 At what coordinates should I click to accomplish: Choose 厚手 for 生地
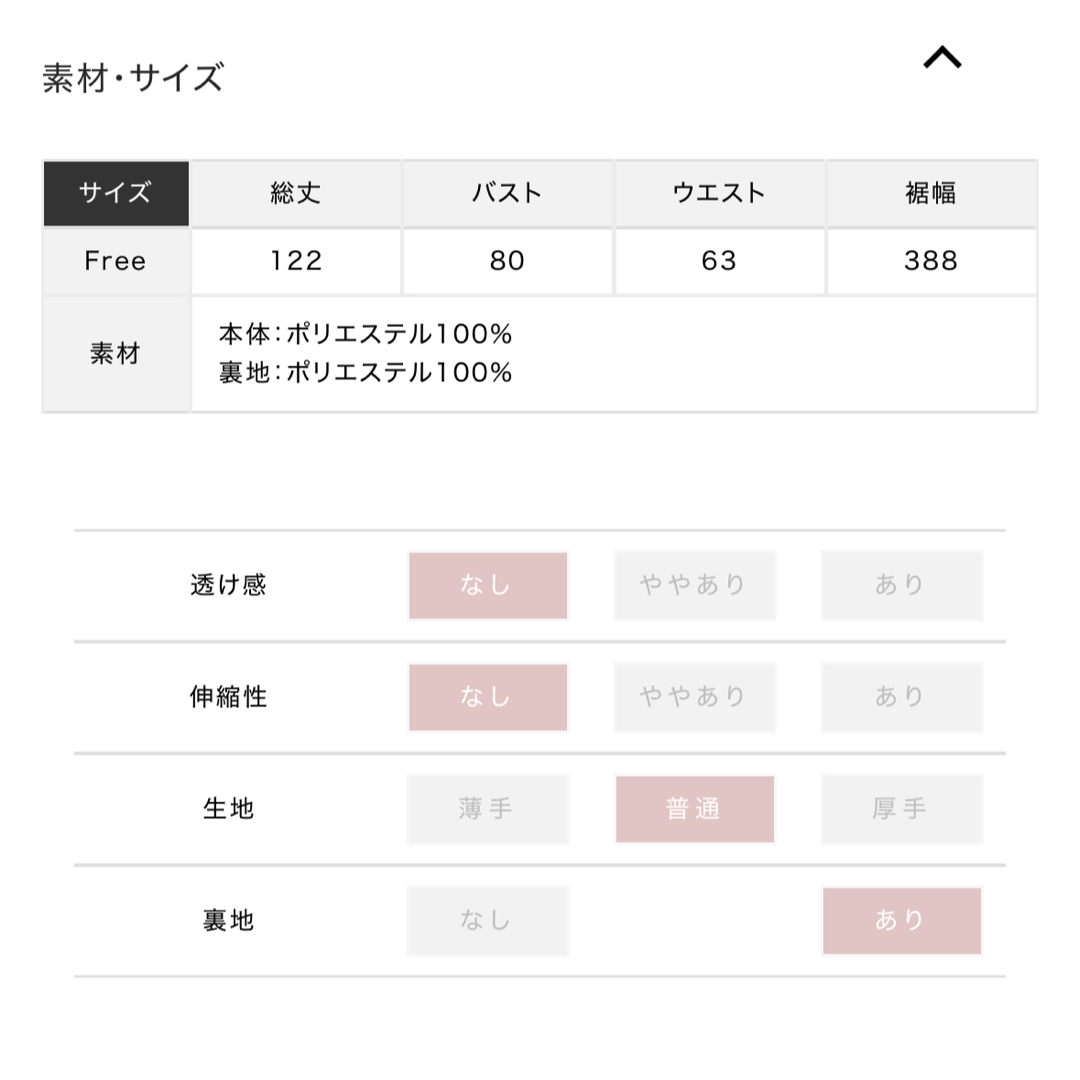click(902, 809)
